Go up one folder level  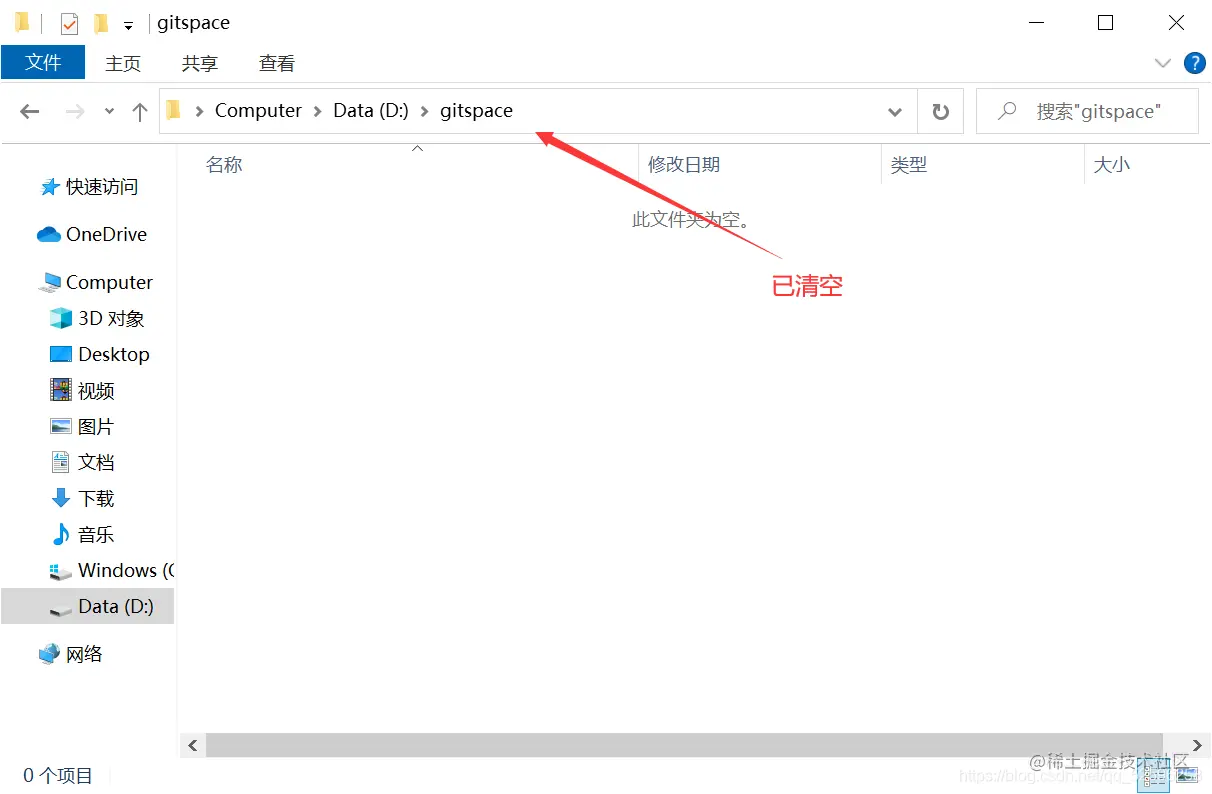tap(140, 112)
